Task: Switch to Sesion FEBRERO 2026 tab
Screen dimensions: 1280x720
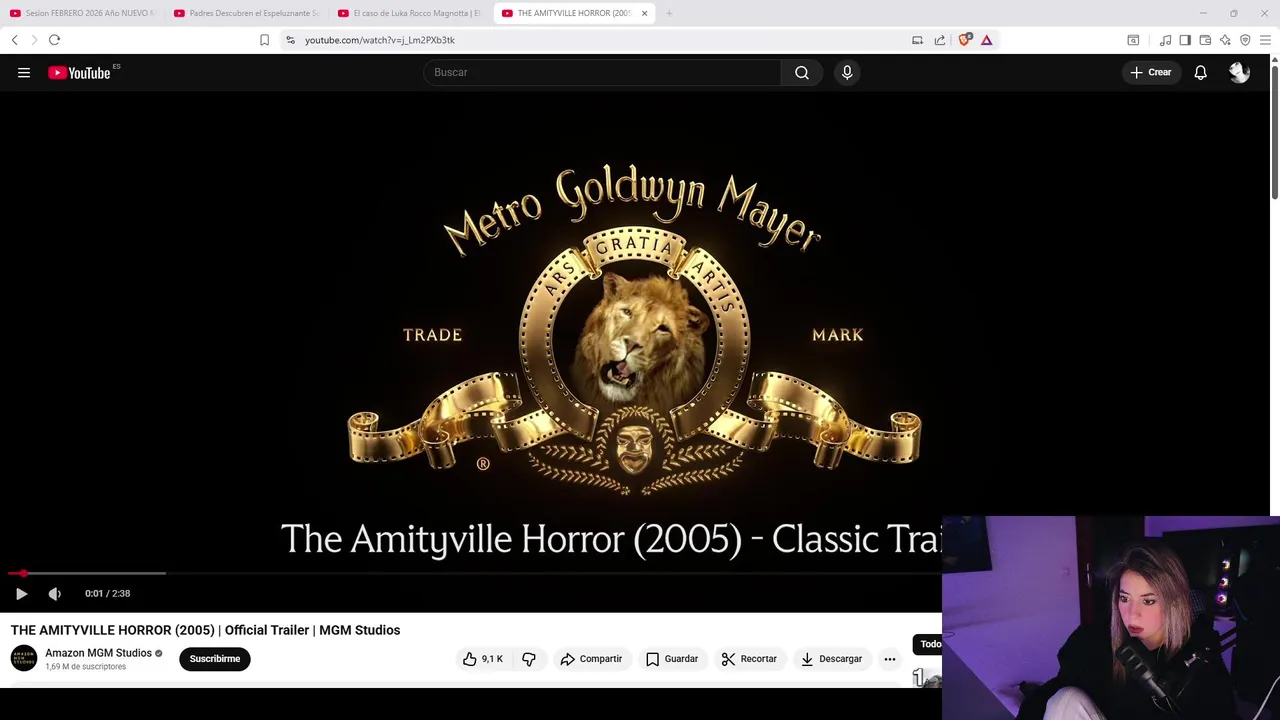Action: point(82,13)
